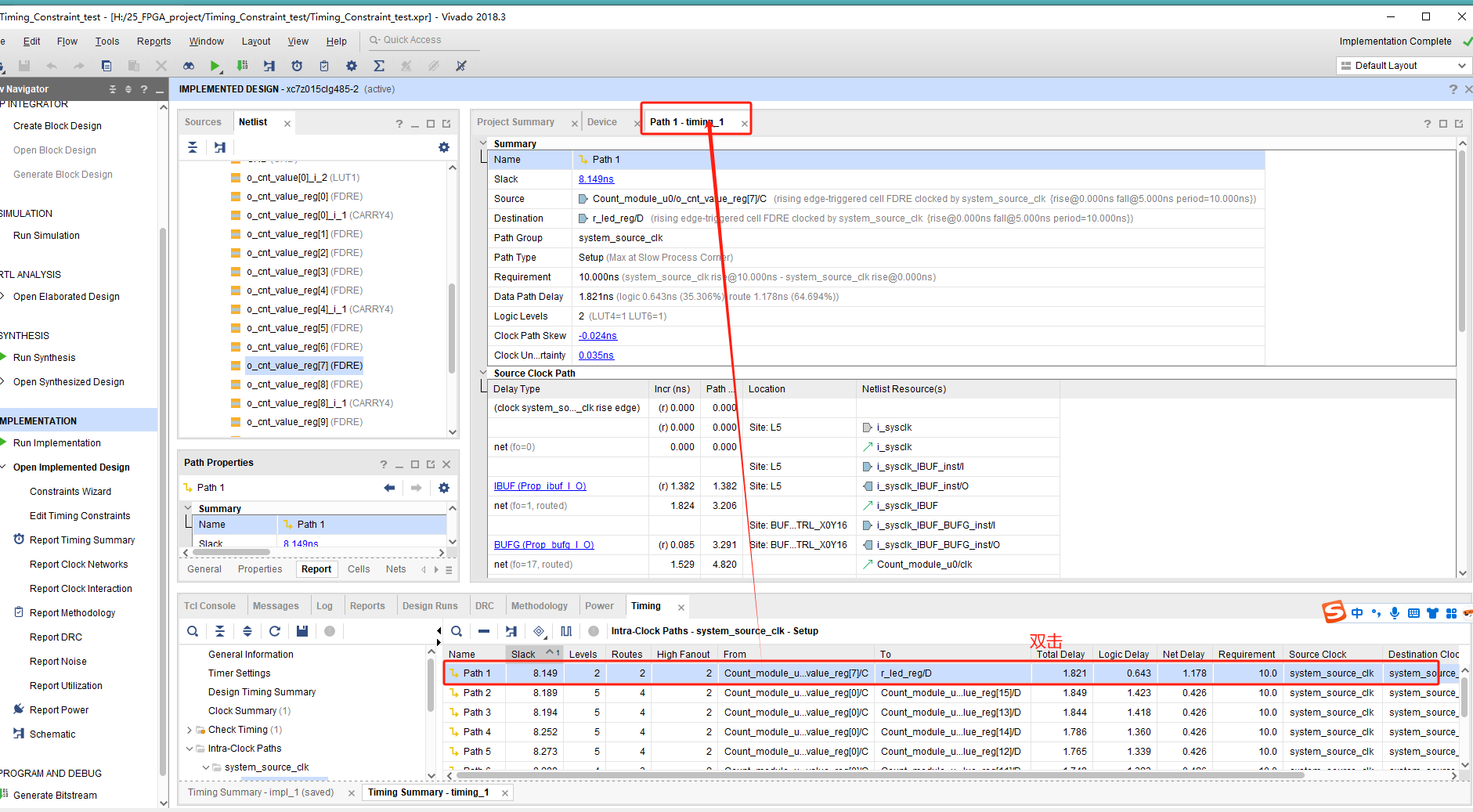The height and width of the screenshot is (812, 1473).
Task: Click the clipboard-check icon in main toolbar
Action: pos(324,66)
